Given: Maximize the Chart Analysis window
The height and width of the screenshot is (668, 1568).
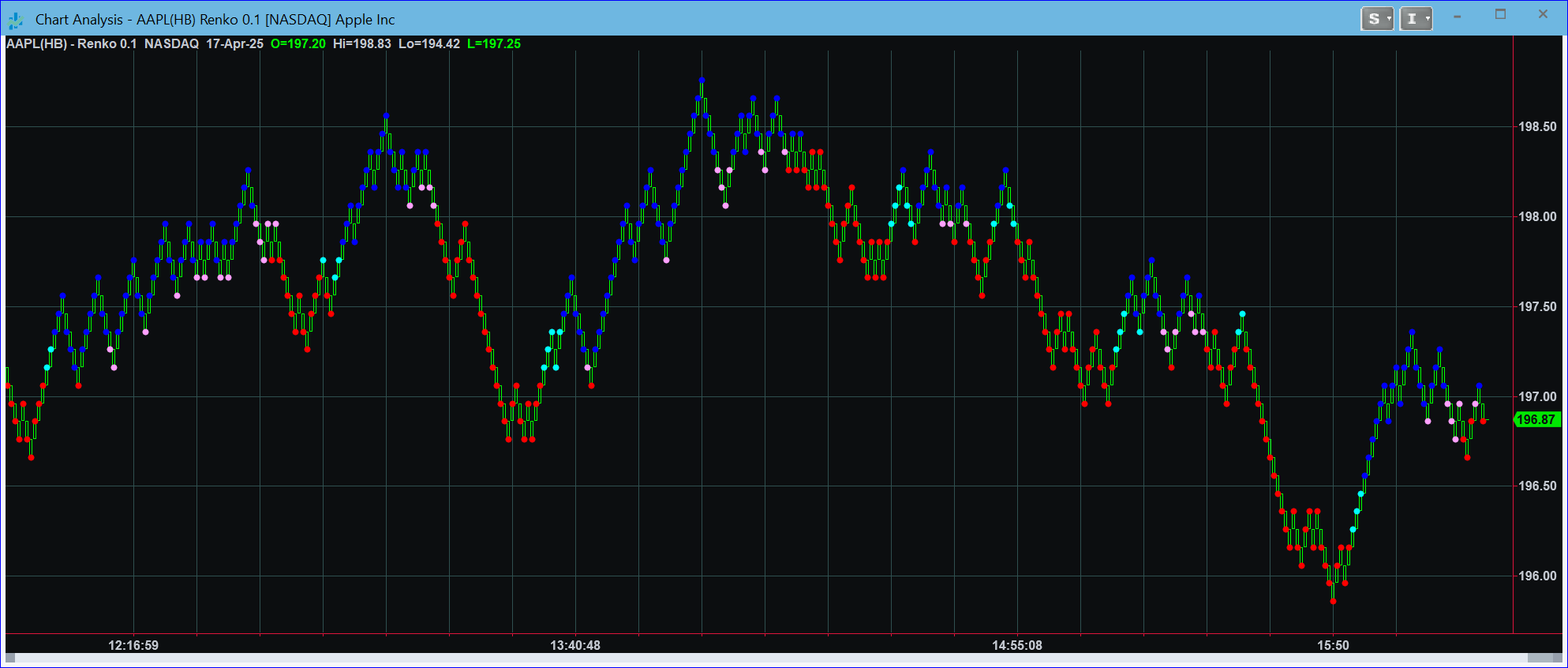Looking at the screenshot, I should click(x=1500, y=15).
